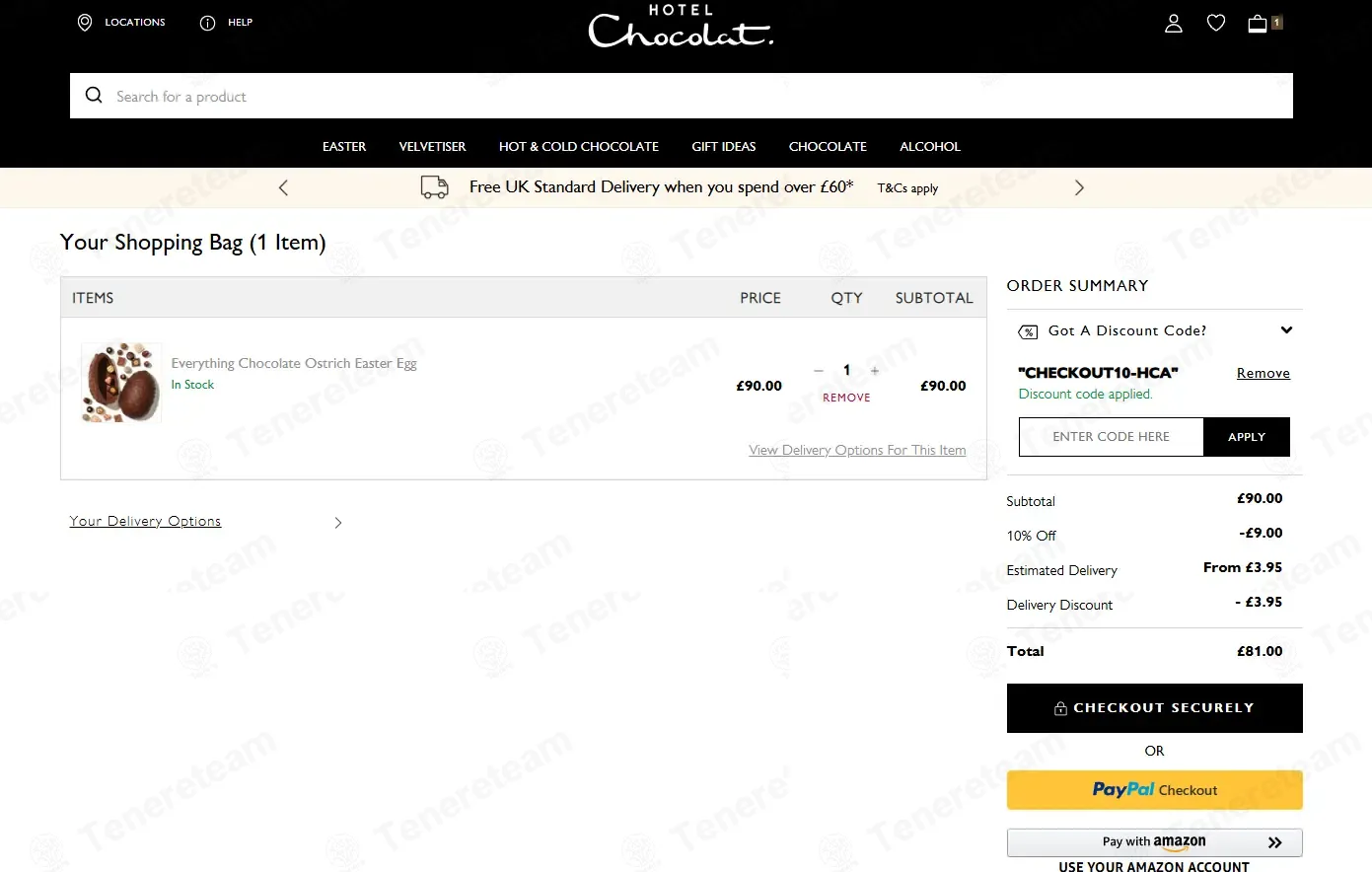Pay with PayPal Checkout
This screenshot has width=1372, height=872.
[1154, 790]
